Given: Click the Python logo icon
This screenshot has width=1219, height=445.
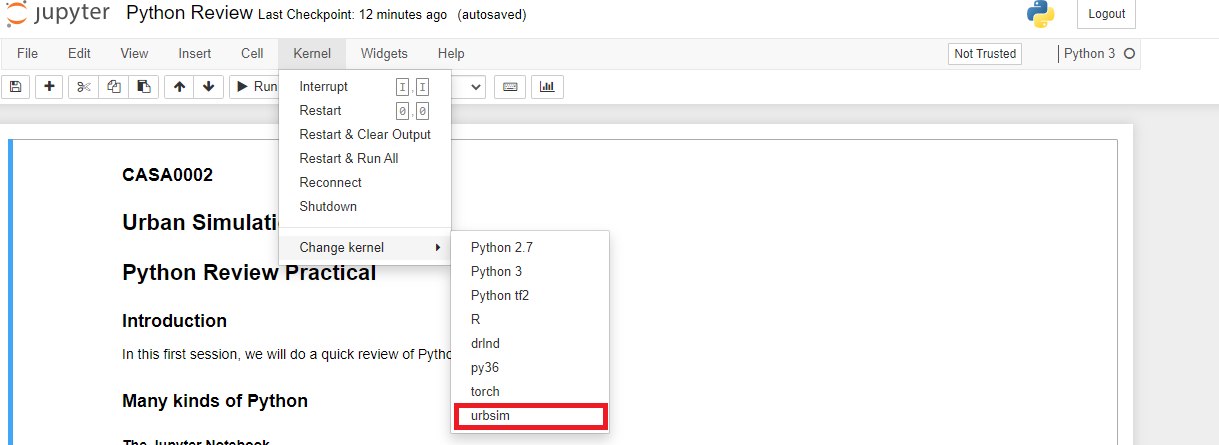Looking at the screenshot, I should pos(1041,14).
